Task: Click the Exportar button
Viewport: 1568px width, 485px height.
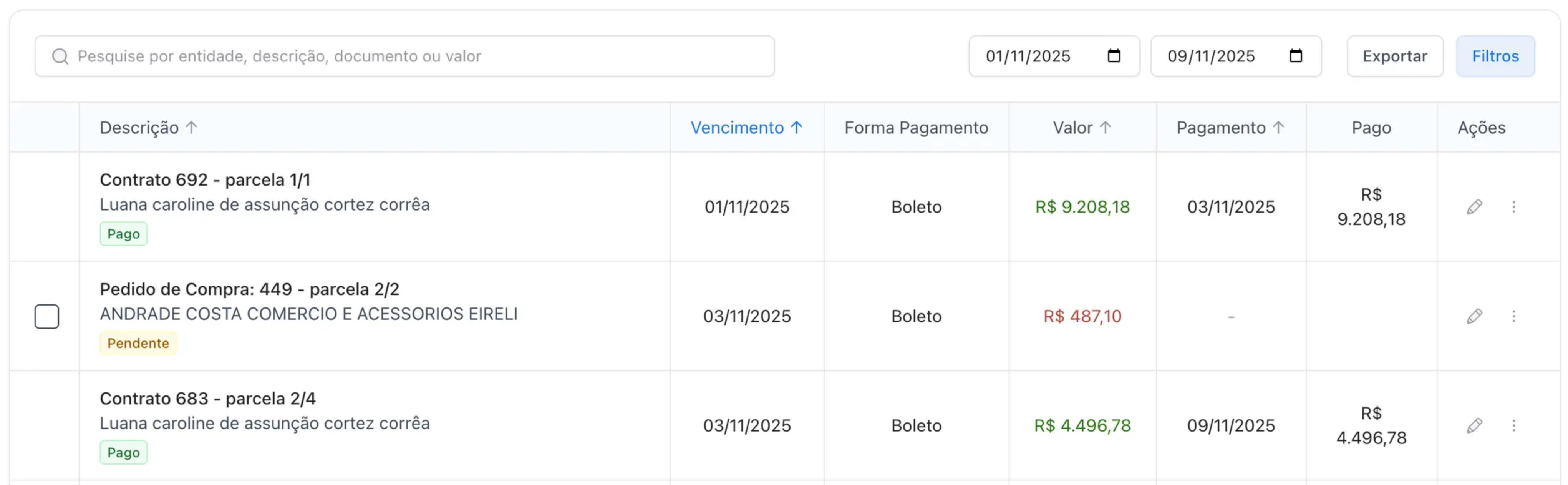Action: 1394,56
